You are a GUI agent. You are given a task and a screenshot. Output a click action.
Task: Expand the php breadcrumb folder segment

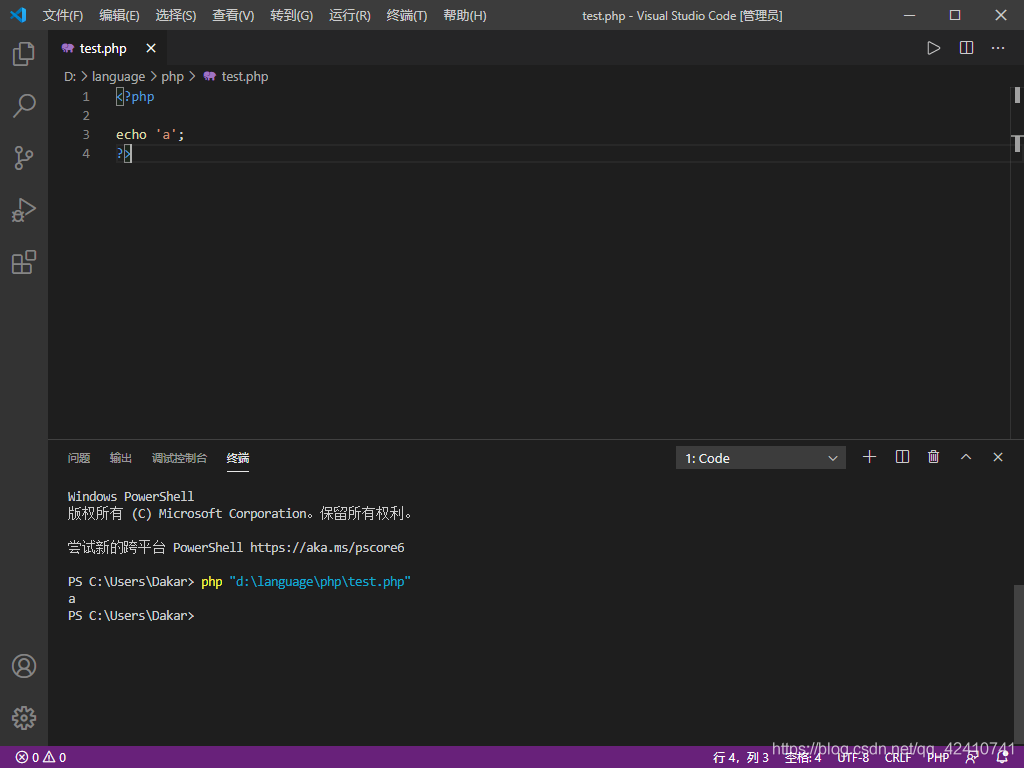[x=172, y=76]
